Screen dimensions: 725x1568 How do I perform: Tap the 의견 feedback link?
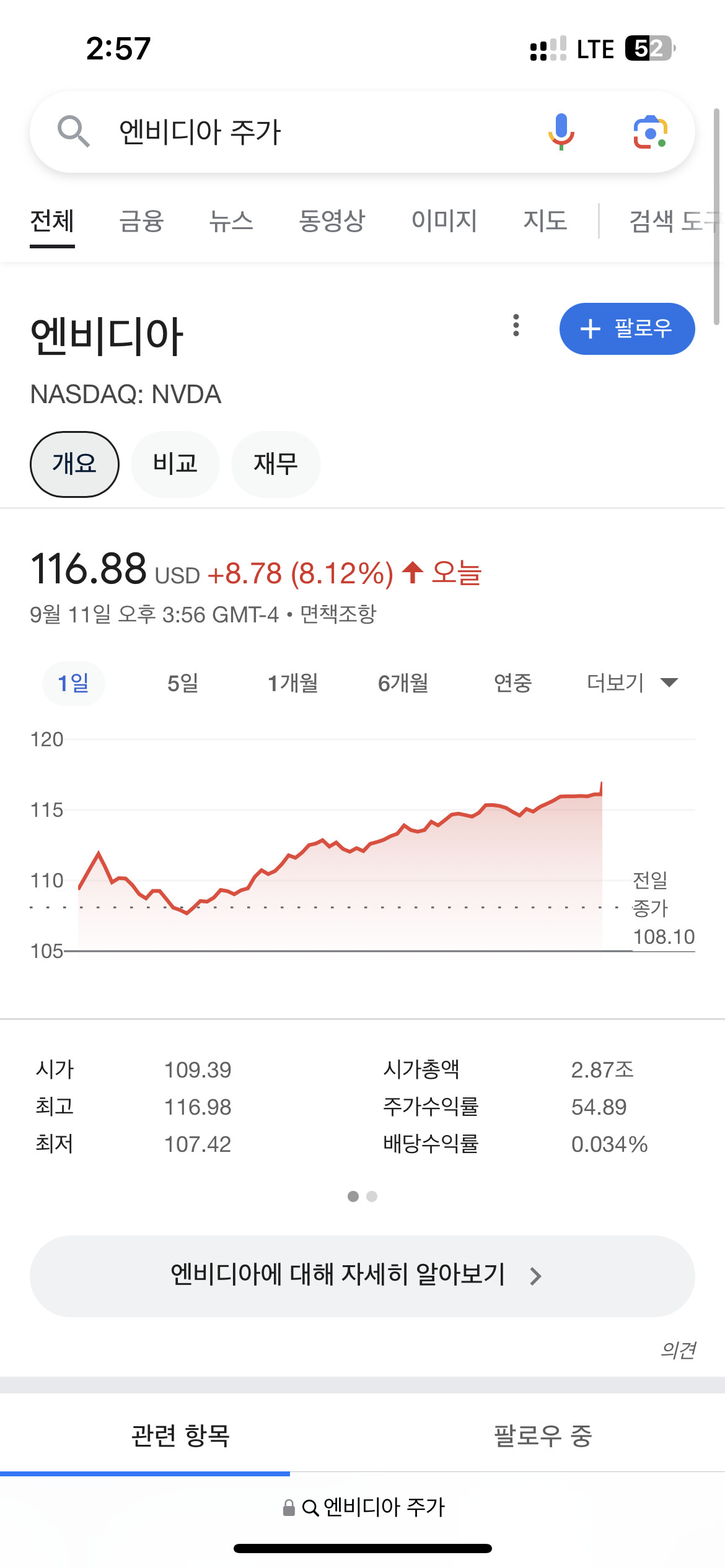point(678,1350)
